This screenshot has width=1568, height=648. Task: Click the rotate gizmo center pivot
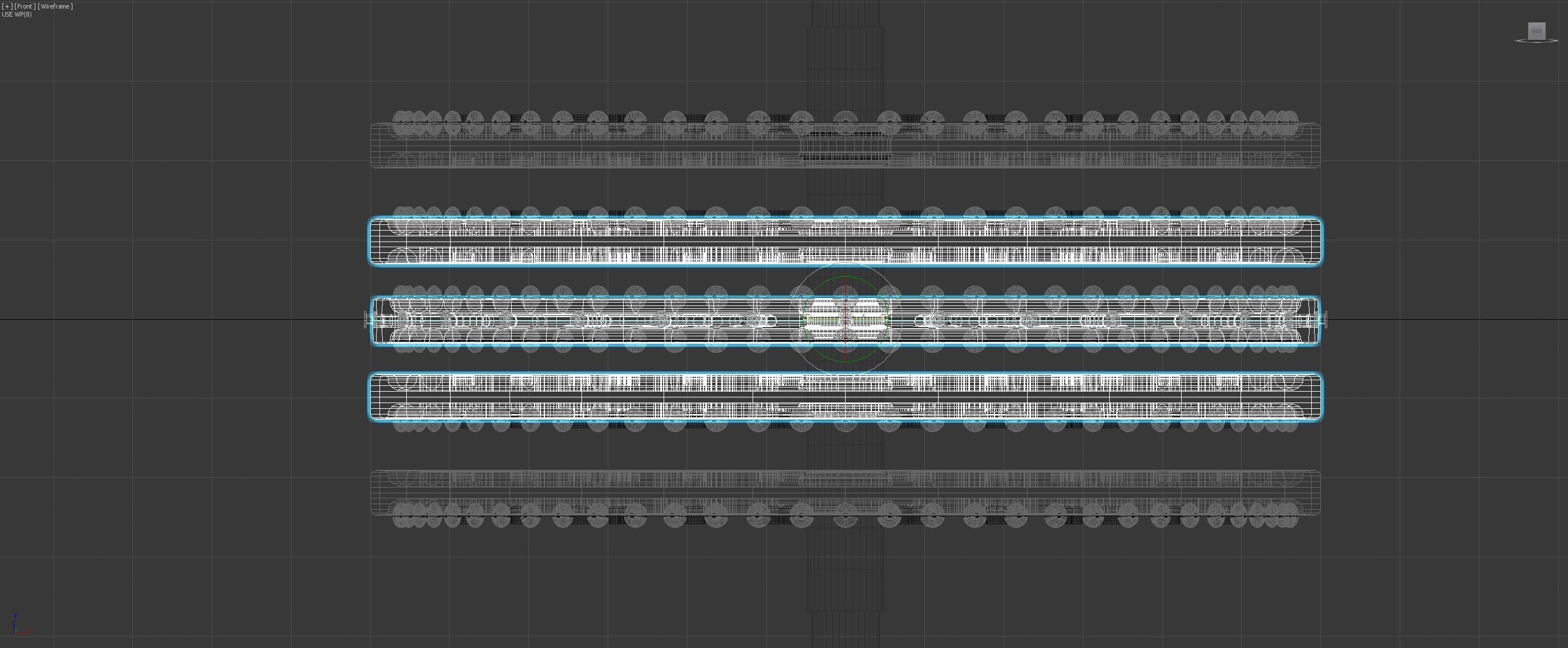(x=846, y=320)
